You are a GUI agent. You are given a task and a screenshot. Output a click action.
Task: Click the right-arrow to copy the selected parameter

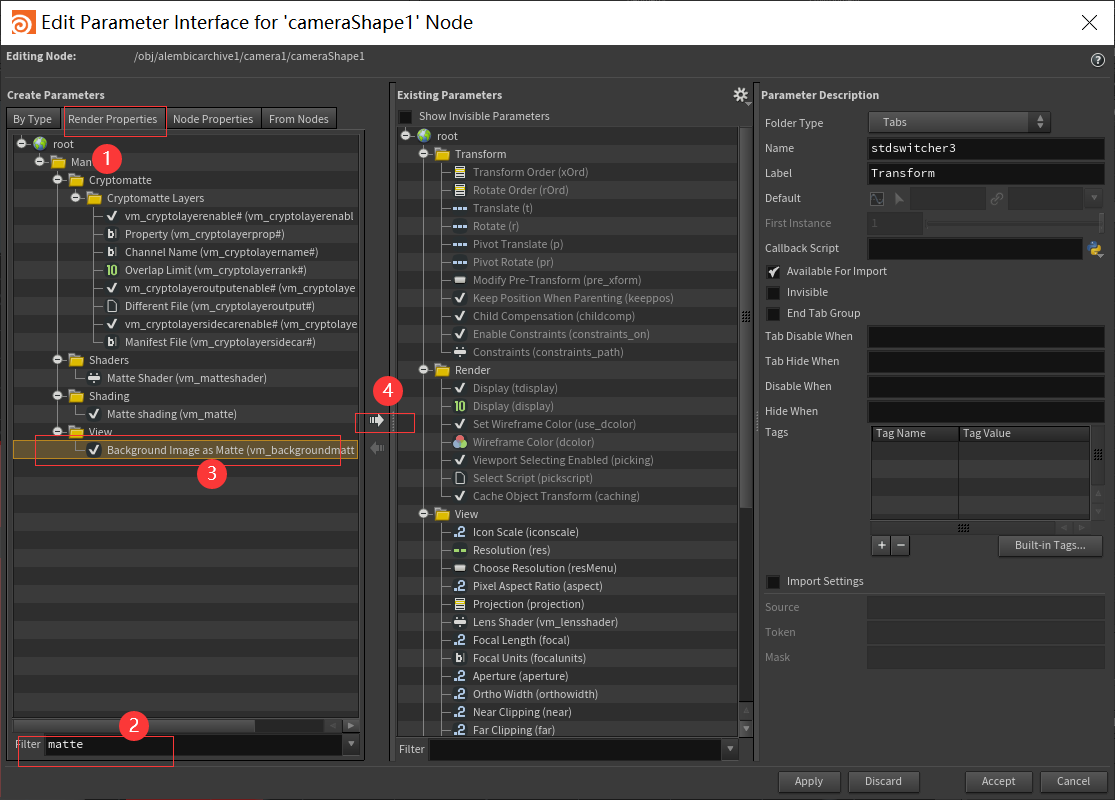378,420
